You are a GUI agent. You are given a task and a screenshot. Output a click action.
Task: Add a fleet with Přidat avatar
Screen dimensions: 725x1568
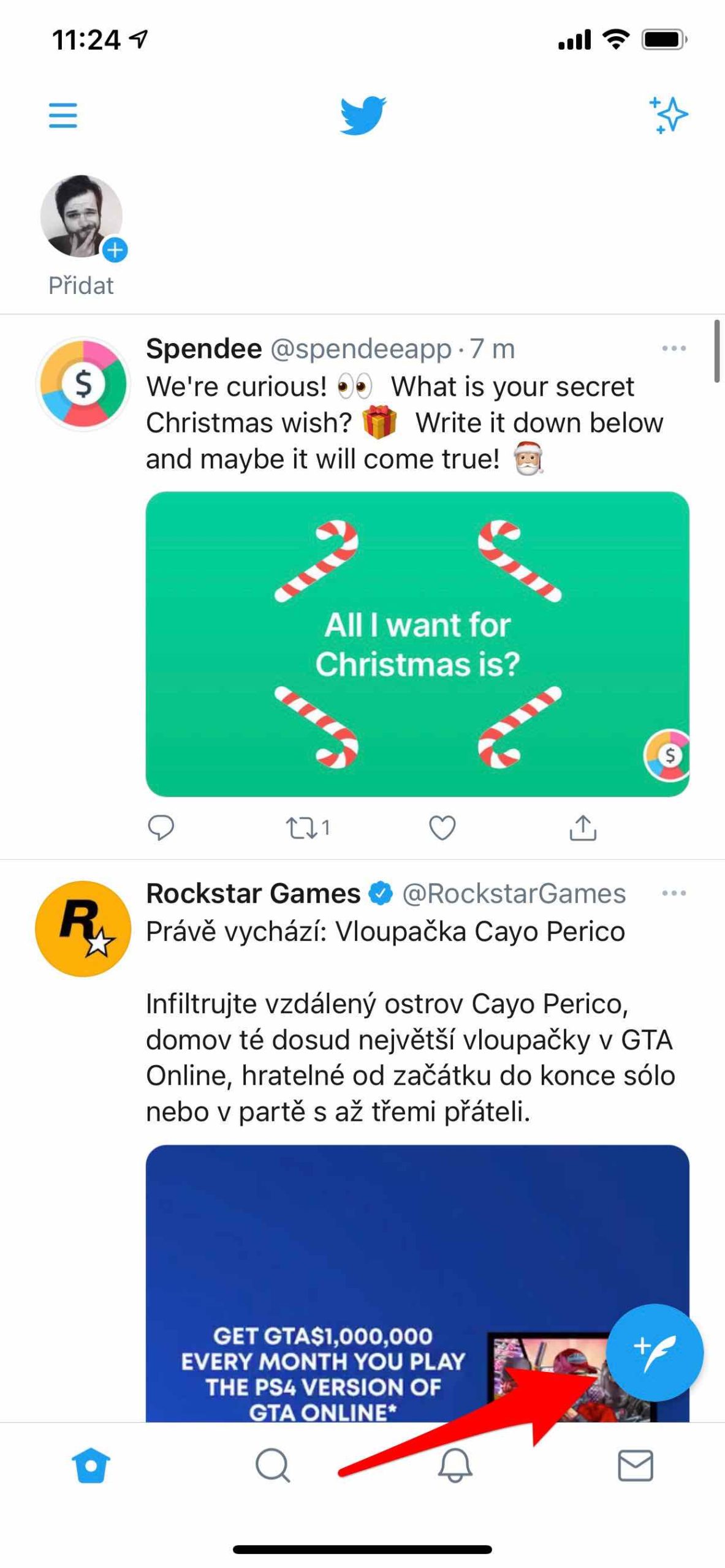point(82,217)
